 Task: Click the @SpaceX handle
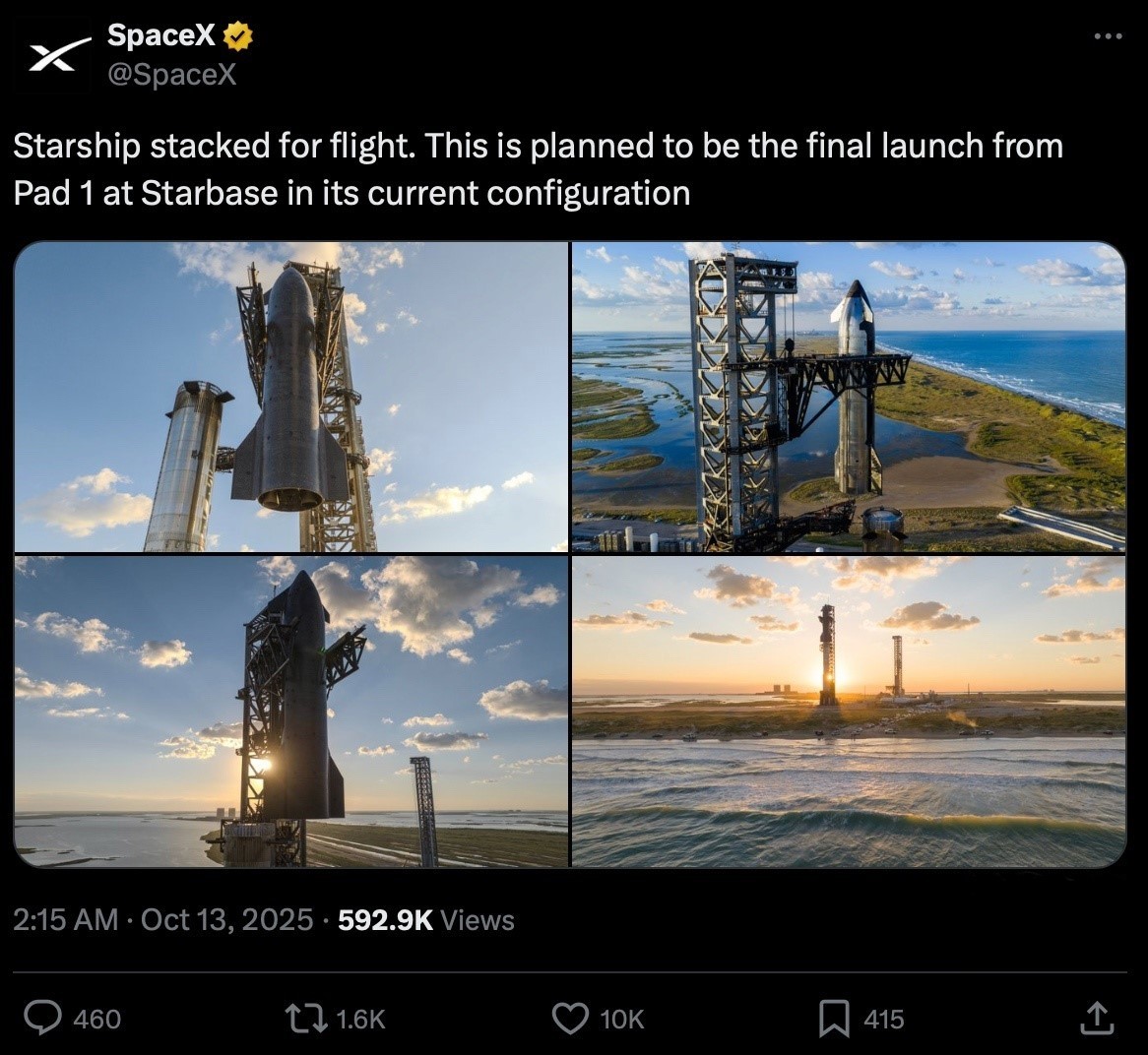pyautogui.click(x=170, y=75)
